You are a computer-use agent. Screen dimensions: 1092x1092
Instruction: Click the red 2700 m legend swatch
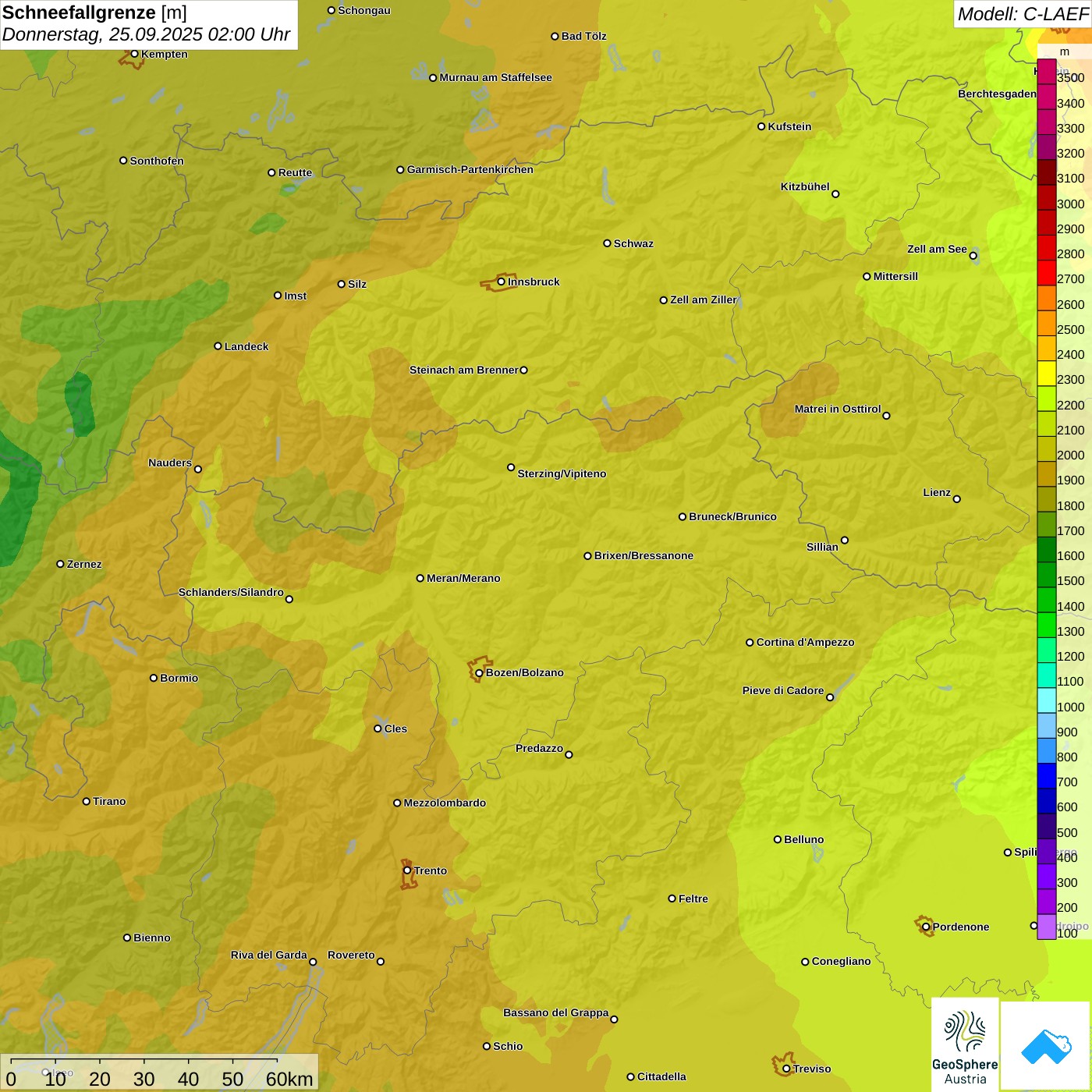click(1047, 273)
